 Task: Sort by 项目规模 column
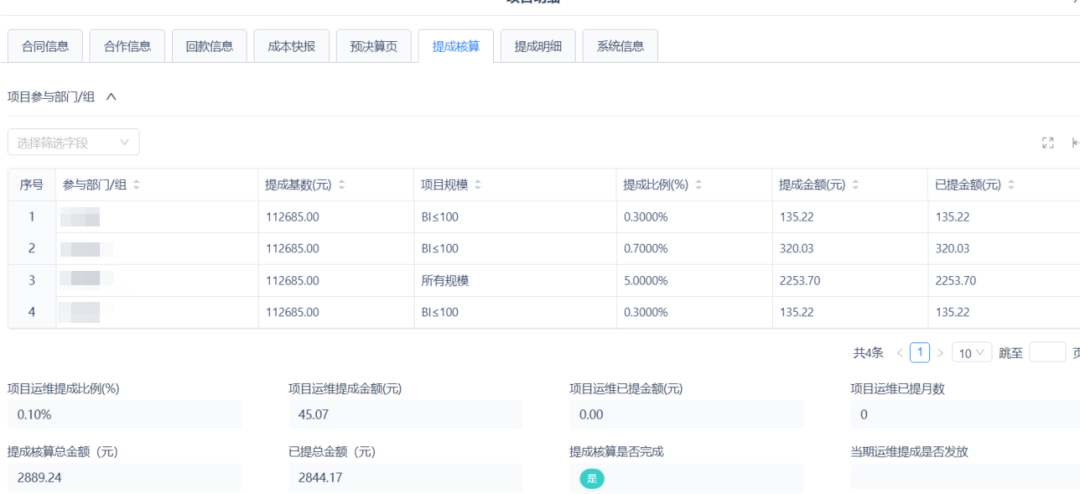tap(478, 185)
